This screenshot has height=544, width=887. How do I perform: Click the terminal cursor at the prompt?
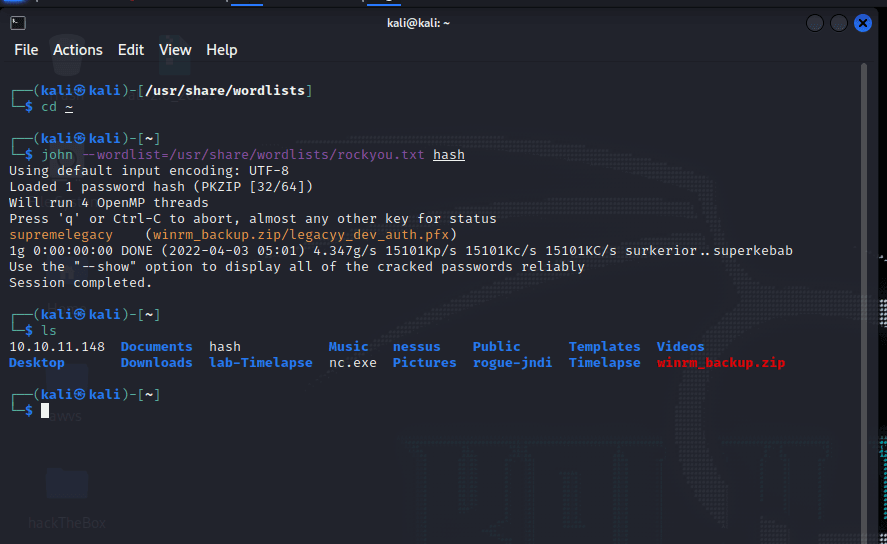pos(45,411)
